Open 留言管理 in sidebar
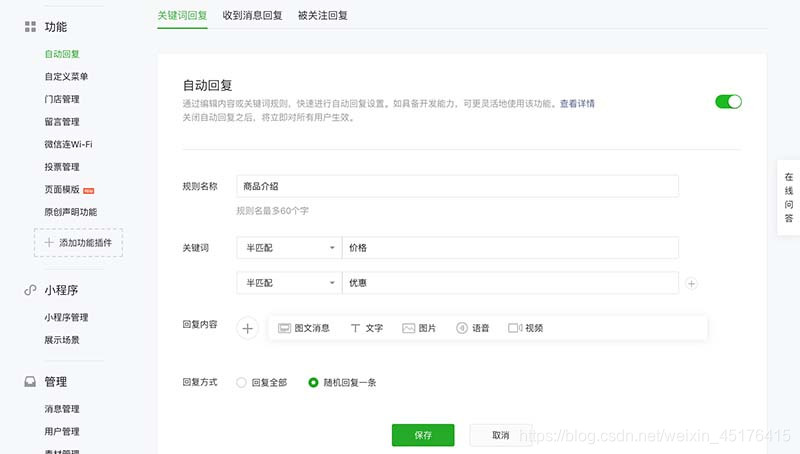This screenshot has height=454, width=800. tap(62, 121)
